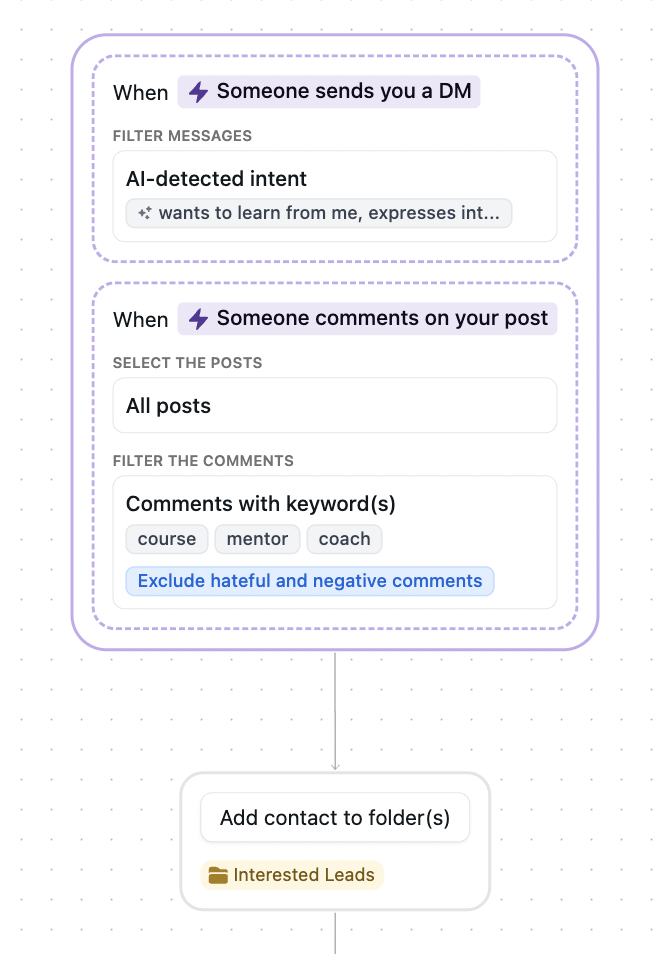Toggle exclusion of hateful and negative comments

click(310, 581)
